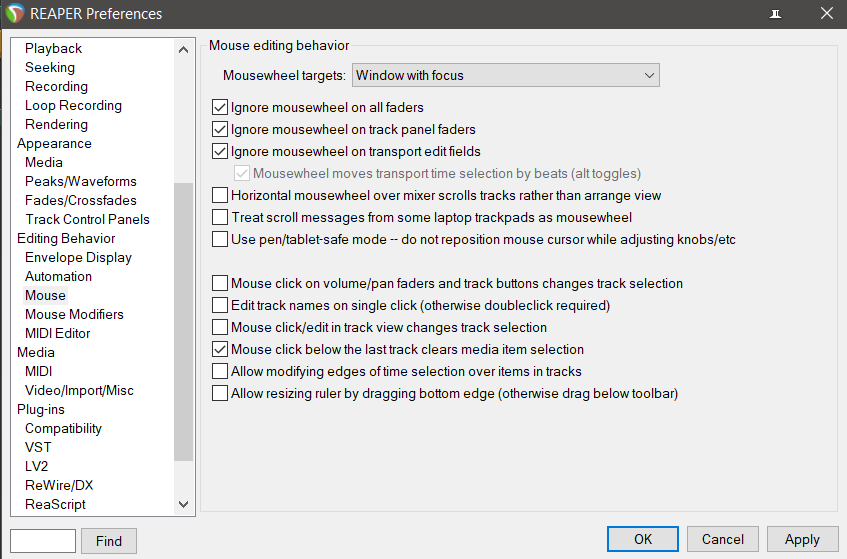Image resolution: width=847 pixels, height=559 pixels.
Task: Select ReaScript in the preferences tree
Action: coord(55,504)
